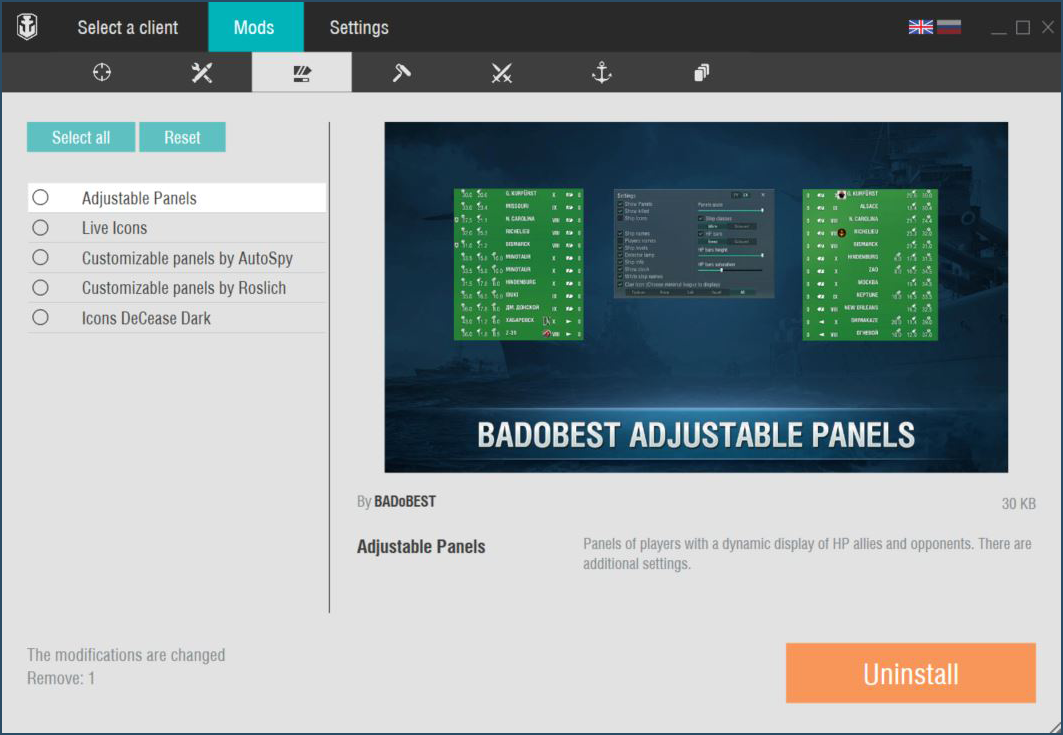Screen dimensions: 1063x735
Task: Click the World of Warships logo icon
Action: point(27,27)
